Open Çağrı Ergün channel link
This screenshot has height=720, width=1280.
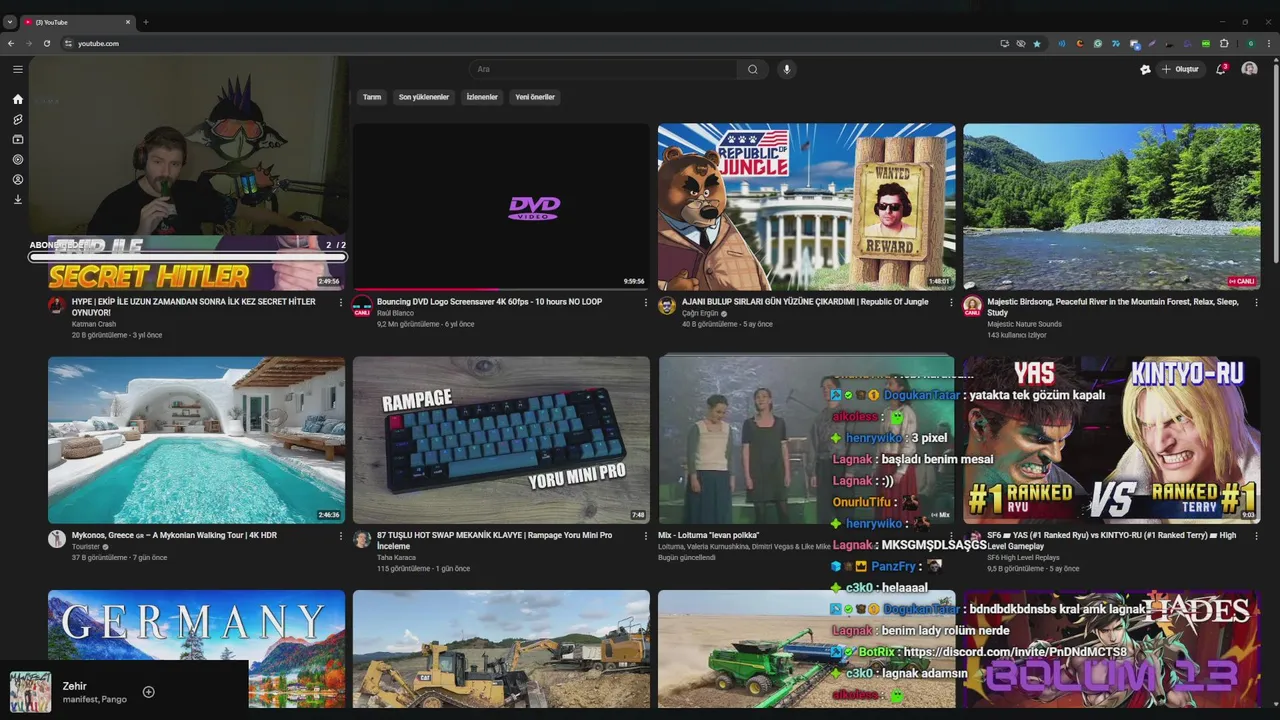point(700,313)
